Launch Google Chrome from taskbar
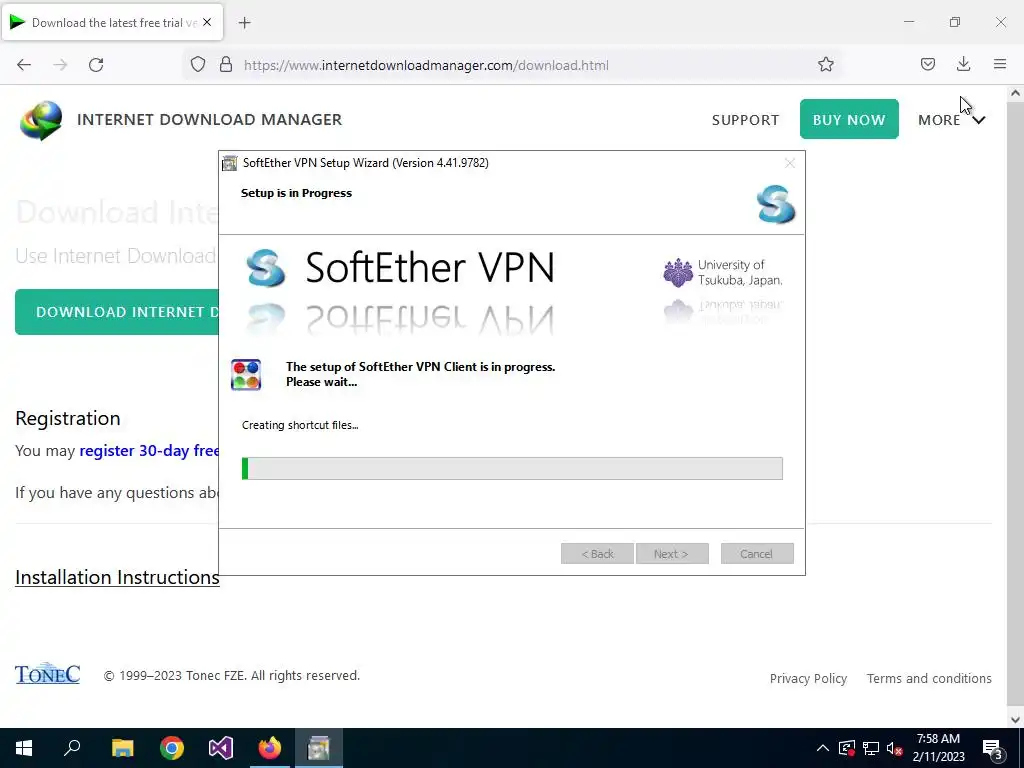 coord(172,748)
